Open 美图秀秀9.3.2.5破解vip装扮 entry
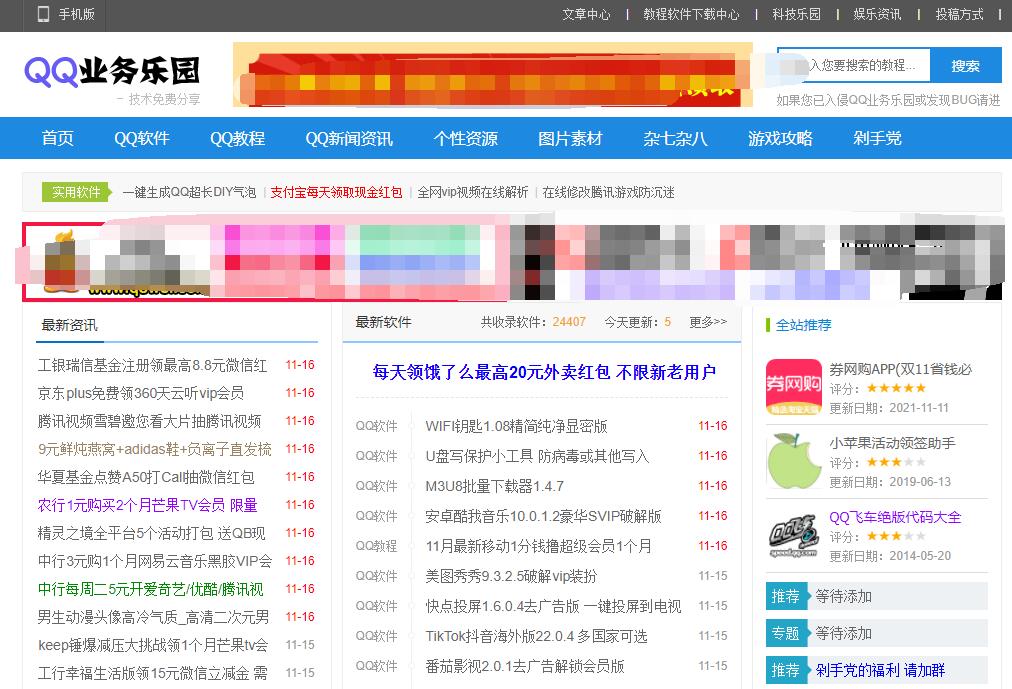1012x689 pixels. [511, 576]
